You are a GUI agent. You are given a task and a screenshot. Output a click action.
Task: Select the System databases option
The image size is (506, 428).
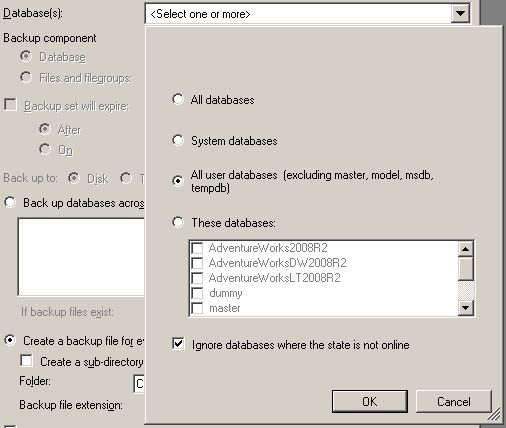(x=178, y=140)
